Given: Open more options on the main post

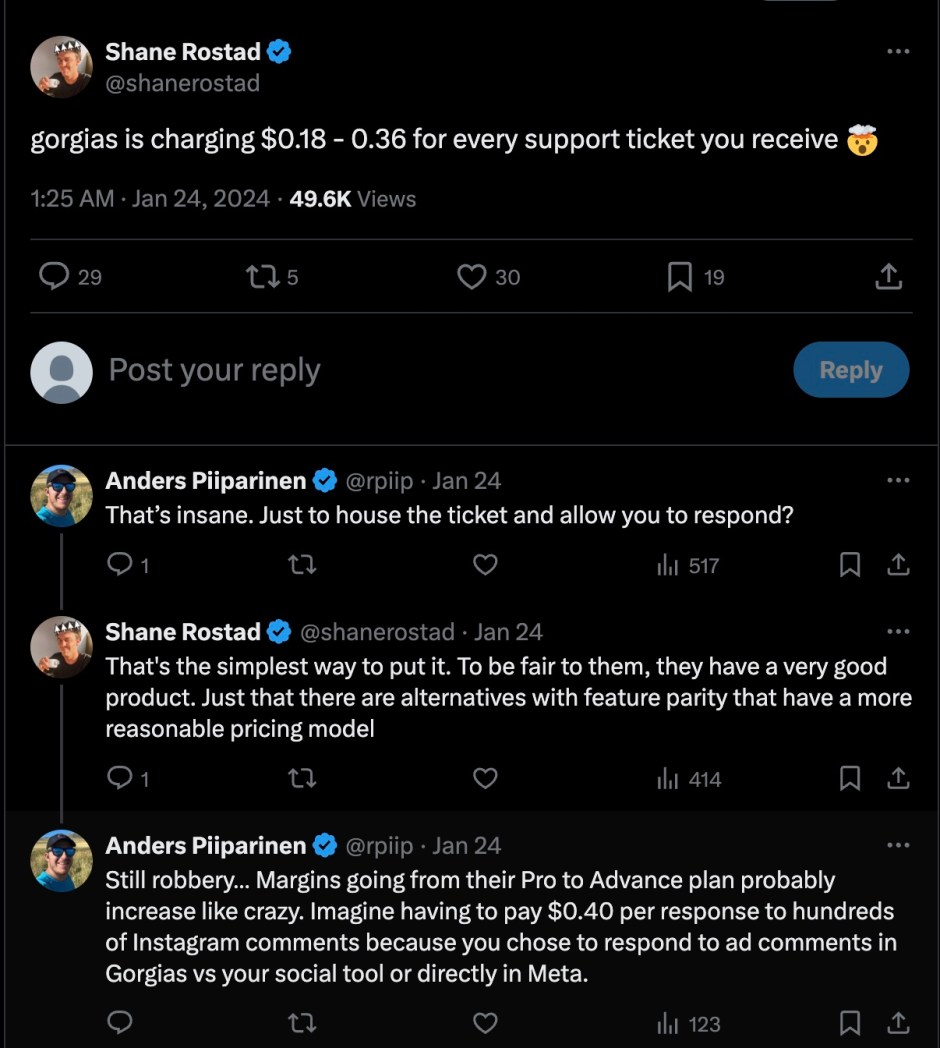Looking at the screenshot, I should 898,51.
